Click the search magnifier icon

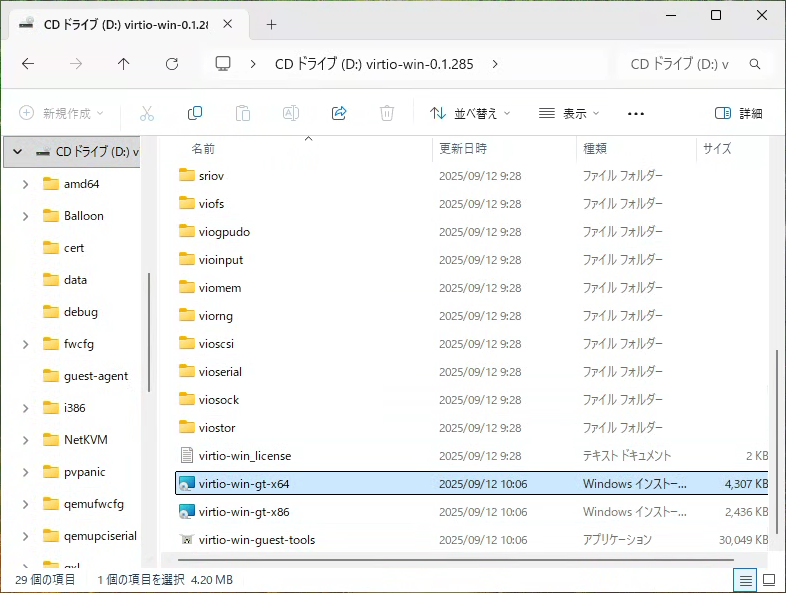[x=755, y=64]
